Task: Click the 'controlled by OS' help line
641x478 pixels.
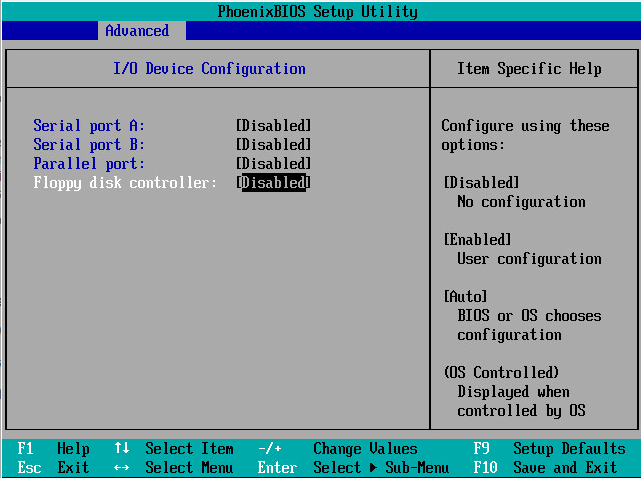Action: pos(521,411)
